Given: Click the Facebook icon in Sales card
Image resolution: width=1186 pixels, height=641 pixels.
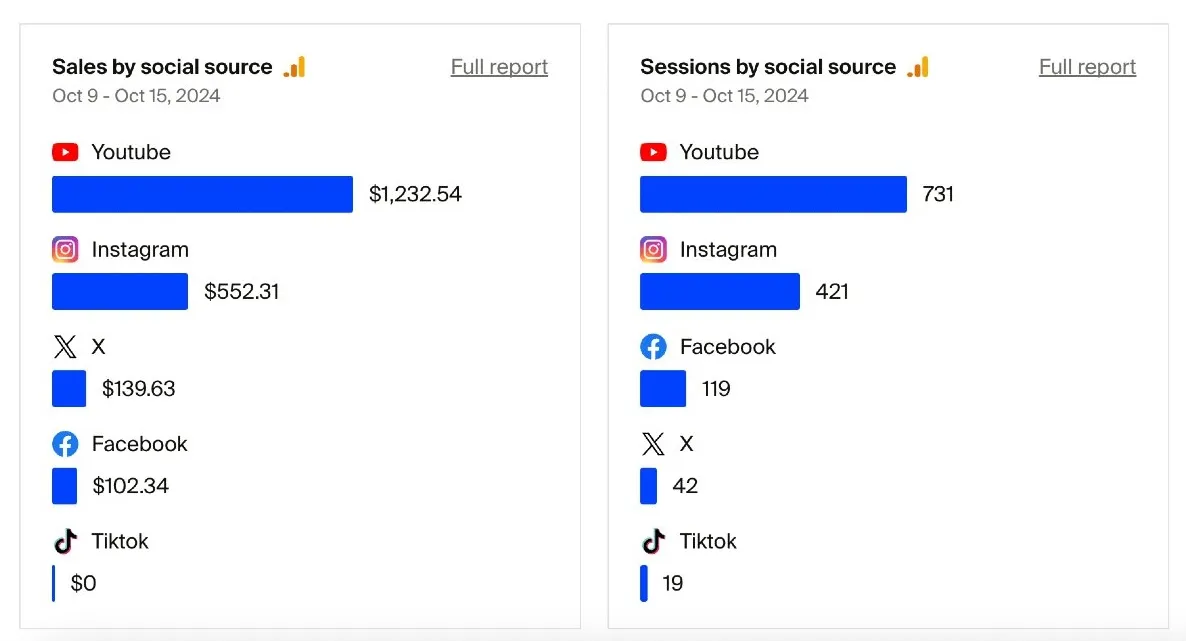Looking at the screenshot, I should click(x=65, y=444).
